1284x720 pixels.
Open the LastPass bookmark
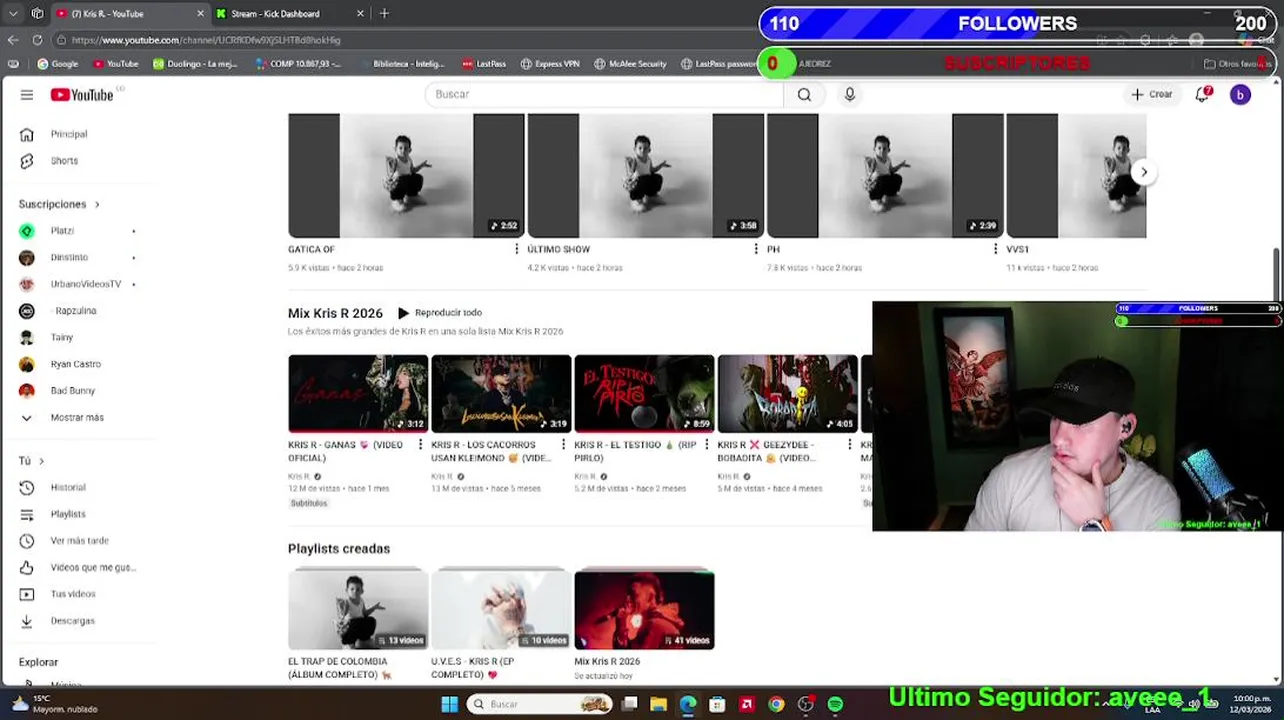click(483, 64)
